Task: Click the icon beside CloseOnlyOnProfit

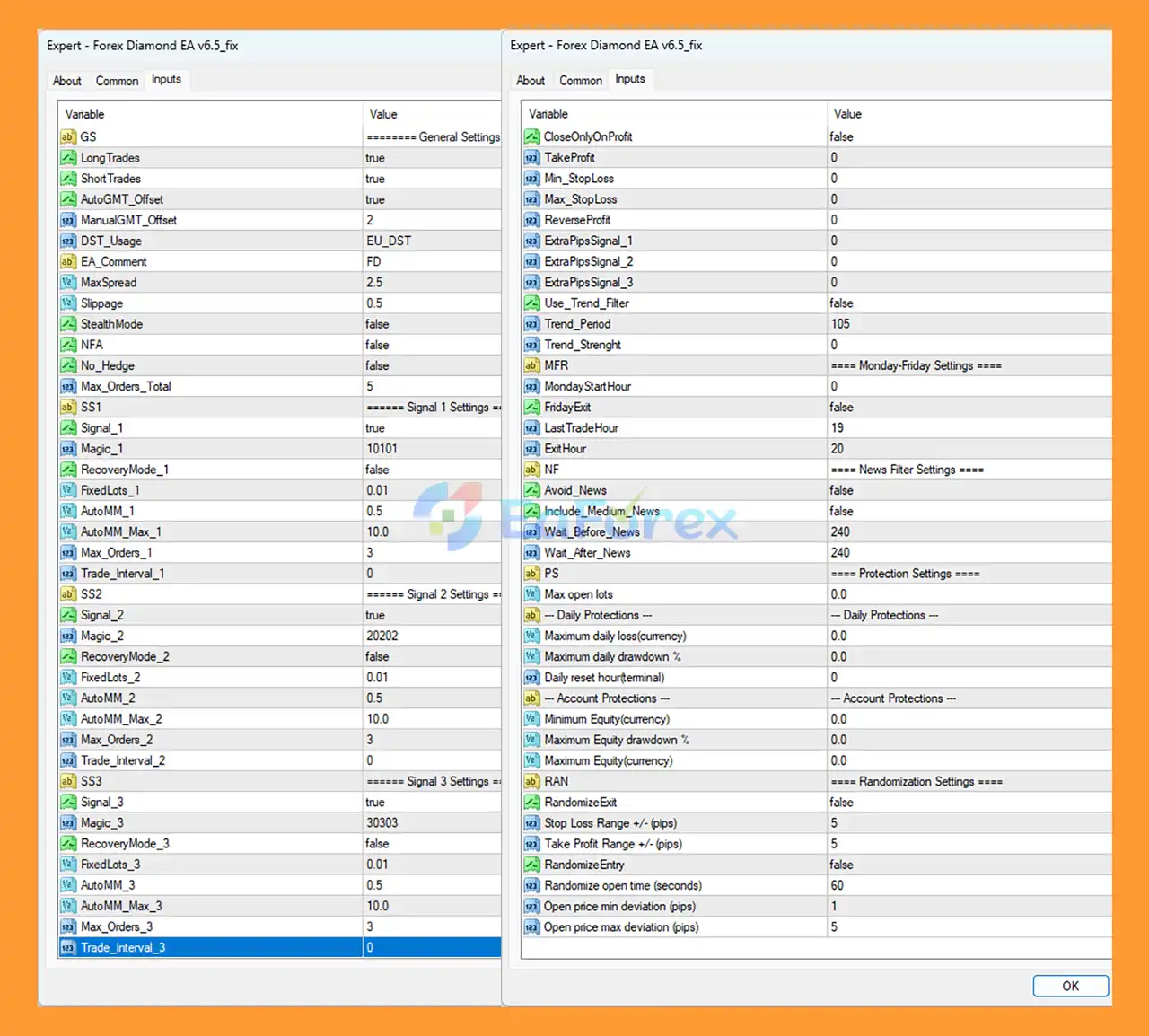Action: point(532,137)
